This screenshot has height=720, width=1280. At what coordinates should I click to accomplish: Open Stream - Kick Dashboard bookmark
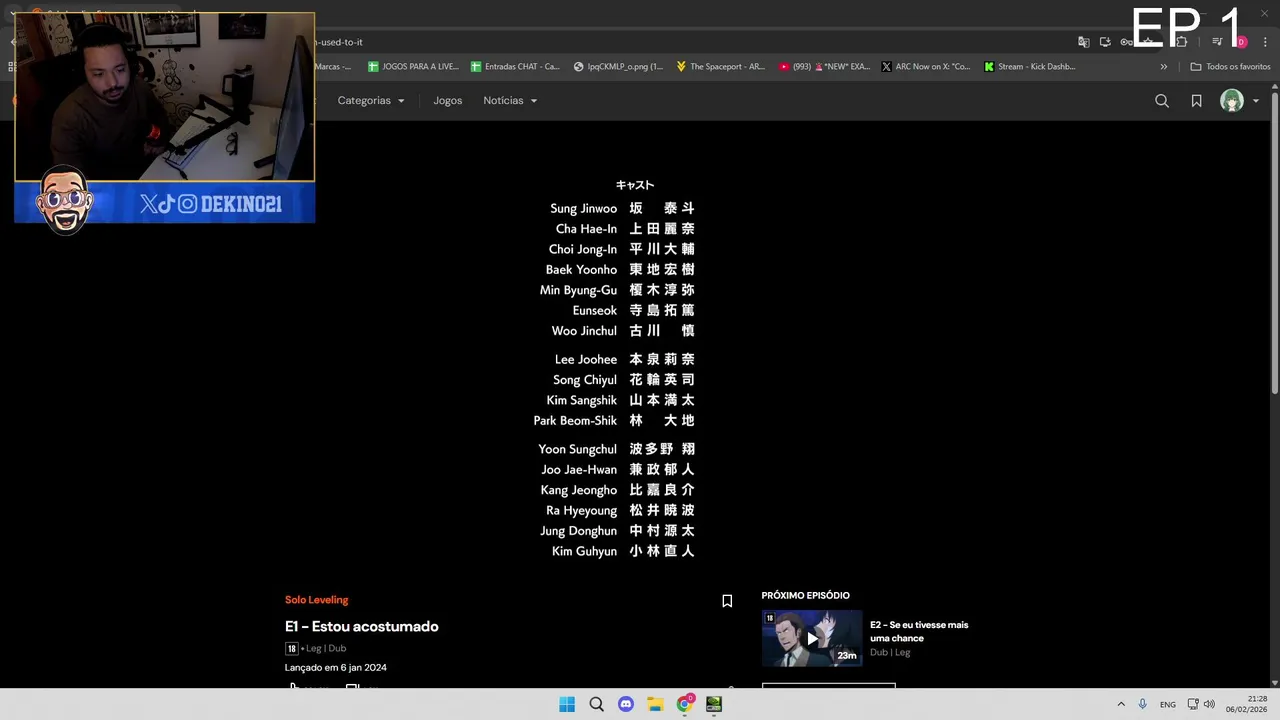[x=1029, y=67]
